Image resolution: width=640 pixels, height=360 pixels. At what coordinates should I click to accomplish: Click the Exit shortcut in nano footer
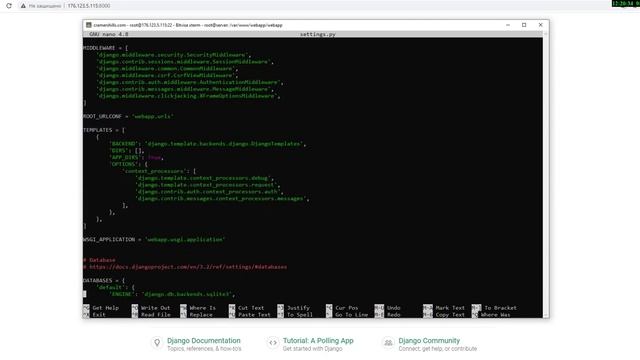coord(99,315)
